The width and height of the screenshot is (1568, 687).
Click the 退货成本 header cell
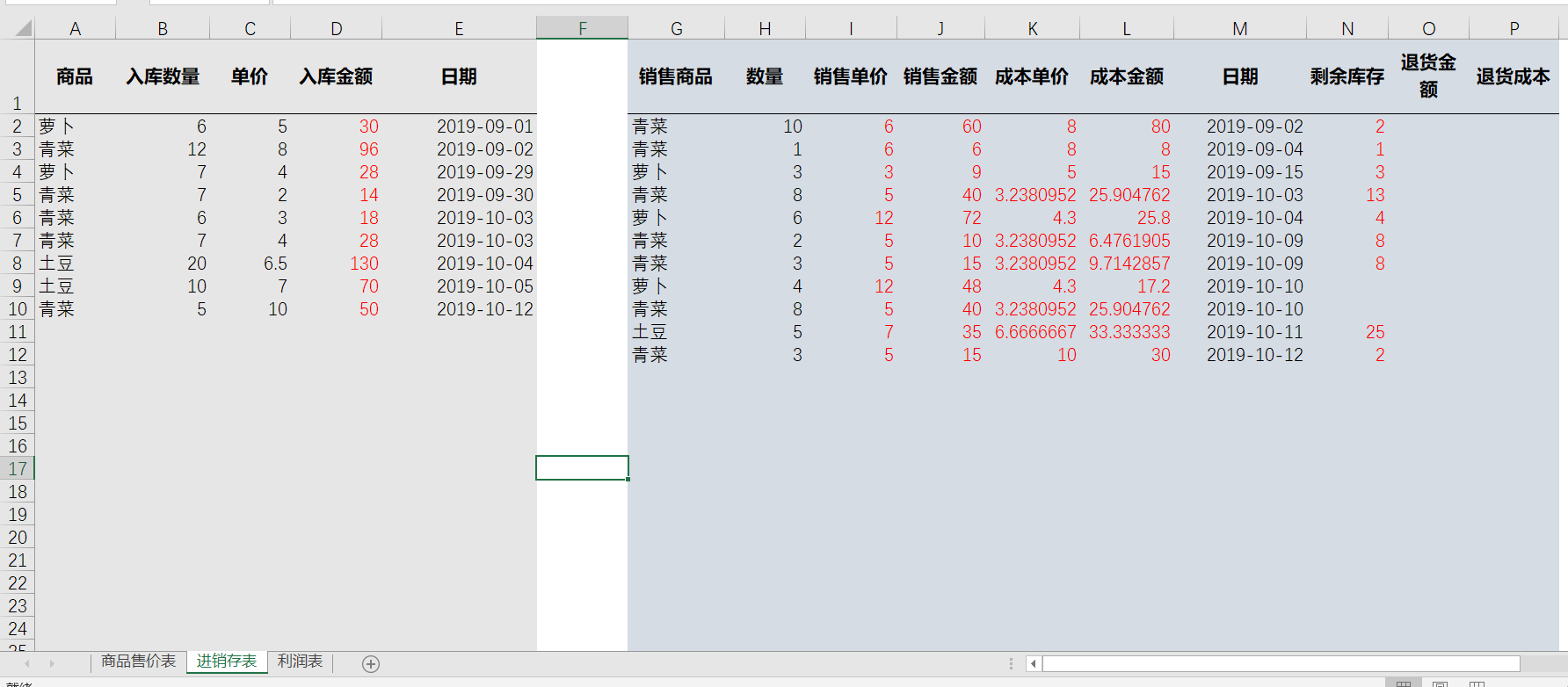1514,76
